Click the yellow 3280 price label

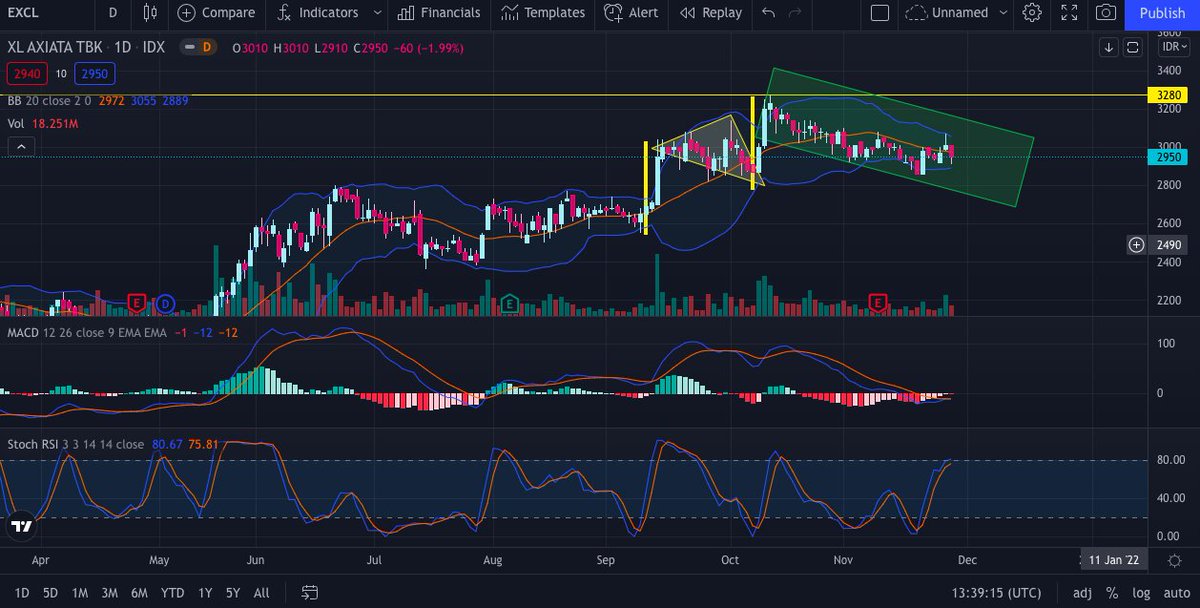1170,96
